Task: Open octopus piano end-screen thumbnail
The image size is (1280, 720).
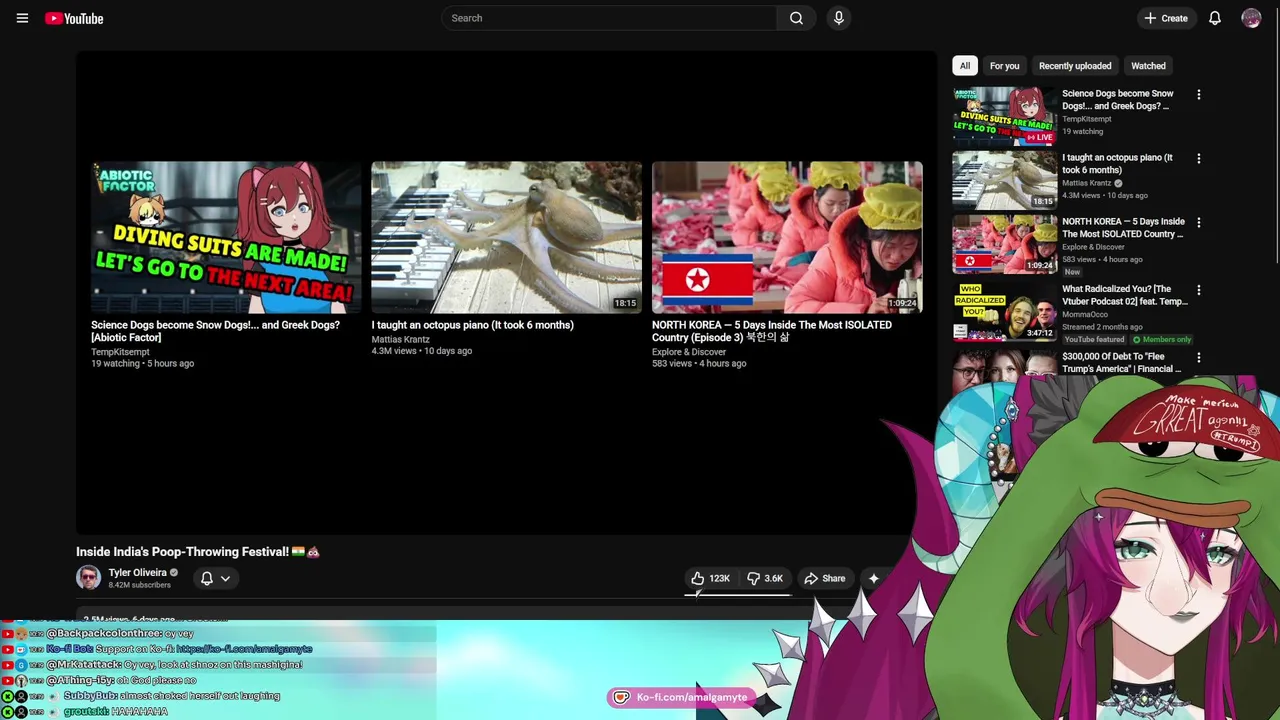Action: point(507,237)
